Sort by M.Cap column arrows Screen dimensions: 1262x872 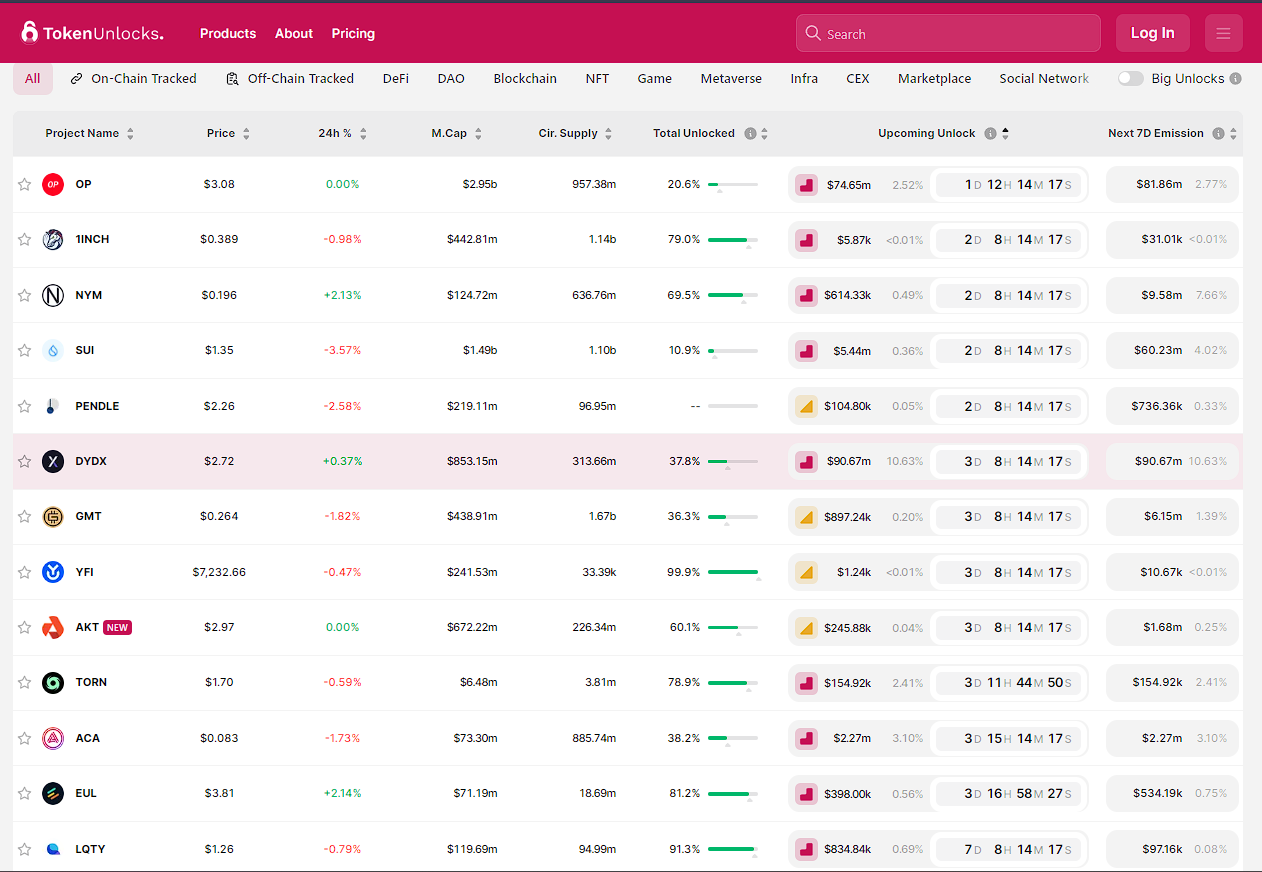click(x=478, y=134)
